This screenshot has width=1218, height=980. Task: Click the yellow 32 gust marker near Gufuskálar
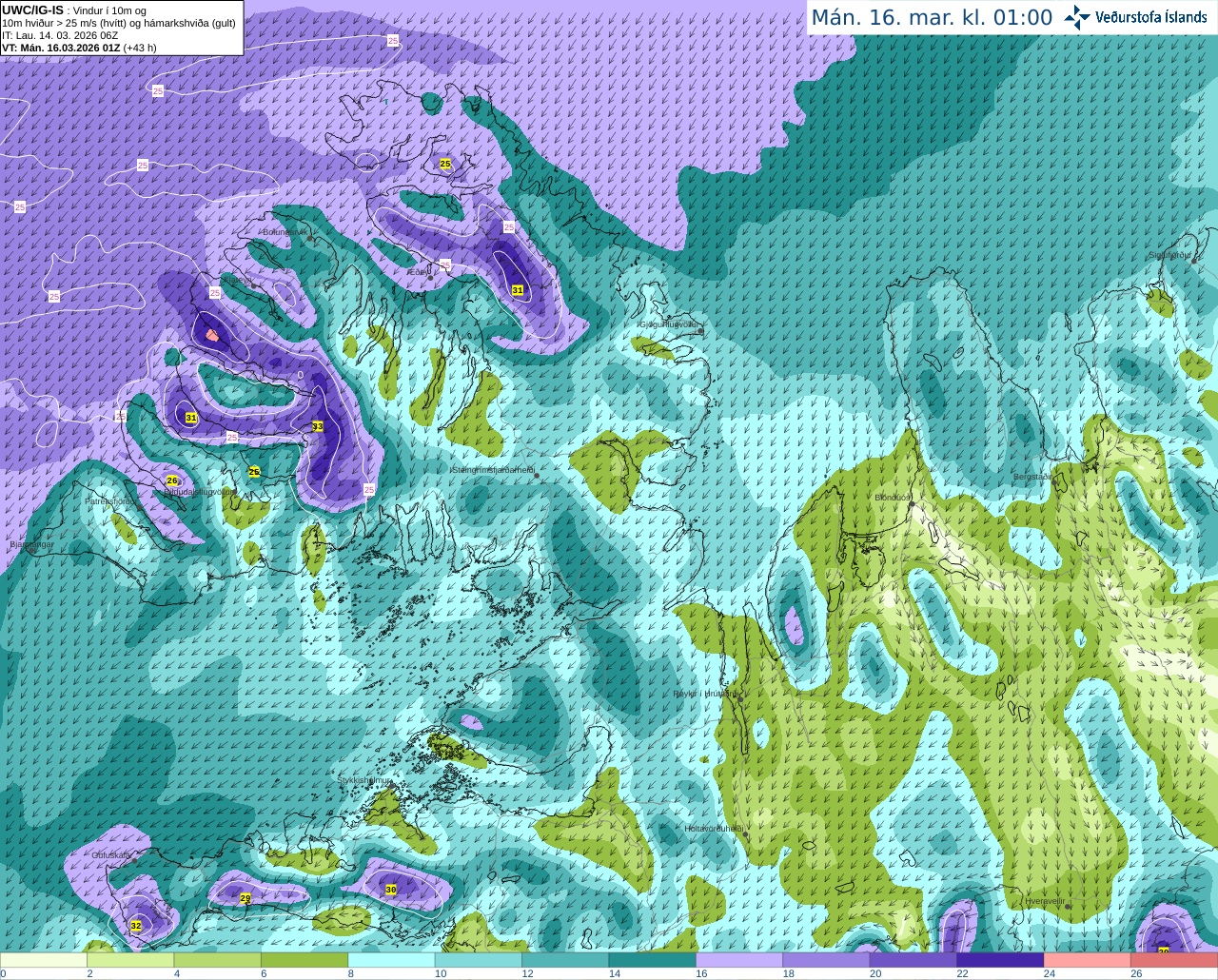pos(136,926)
